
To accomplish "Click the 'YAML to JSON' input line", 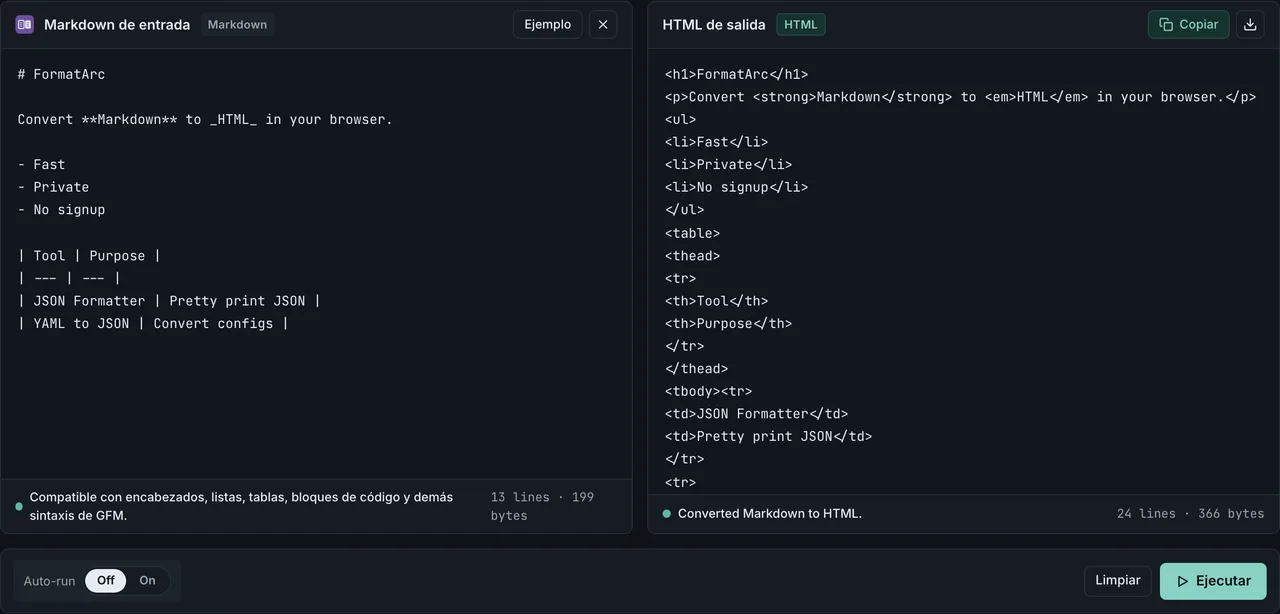I will pos(153,324).
